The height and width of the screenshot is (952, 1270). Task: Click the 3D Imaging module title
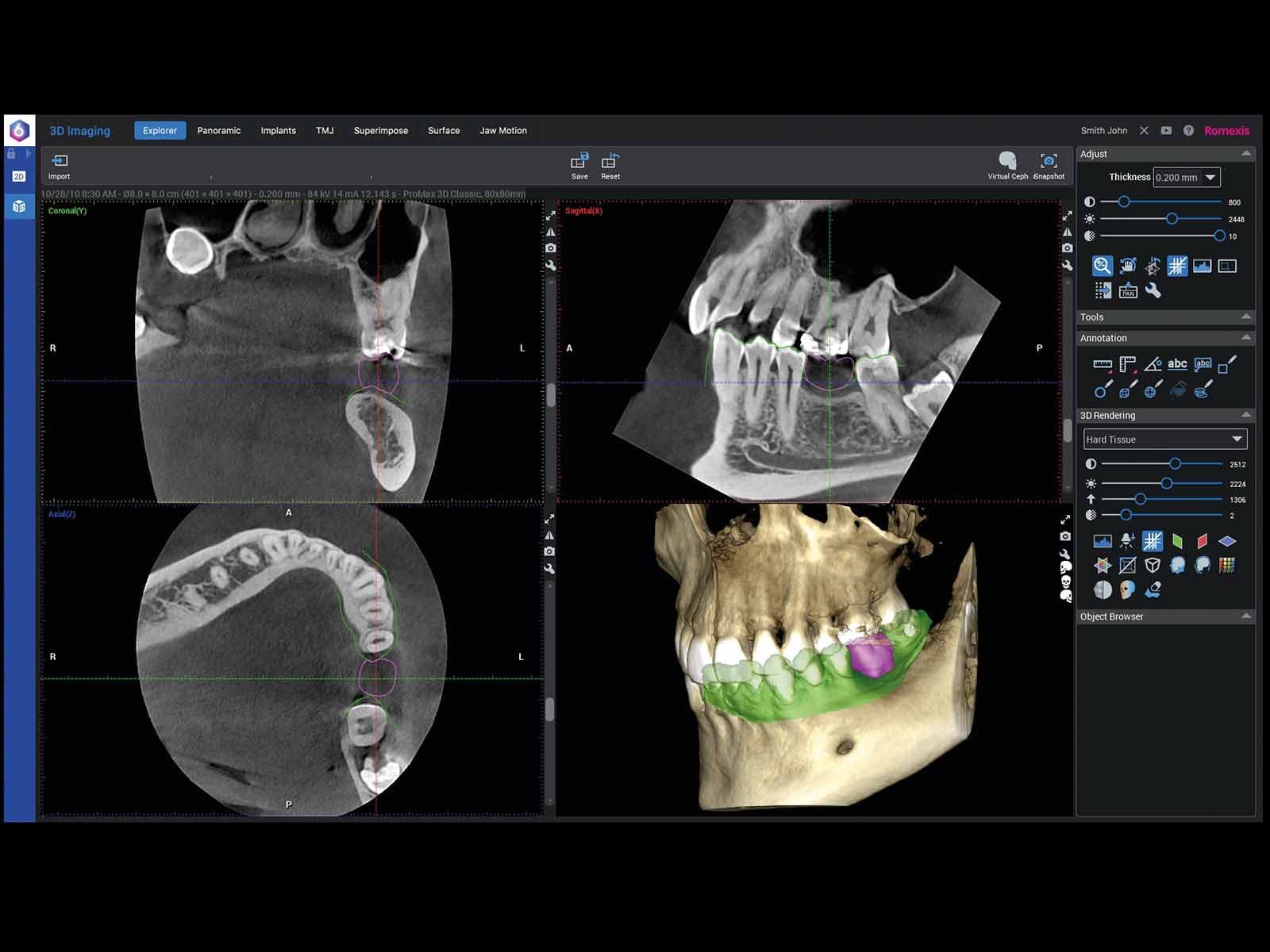[x=80, y=131]
